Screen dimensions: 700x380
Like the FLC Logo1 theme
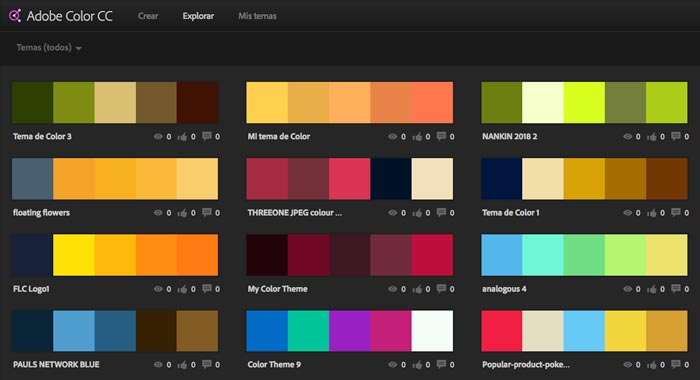tap(182, 289)
